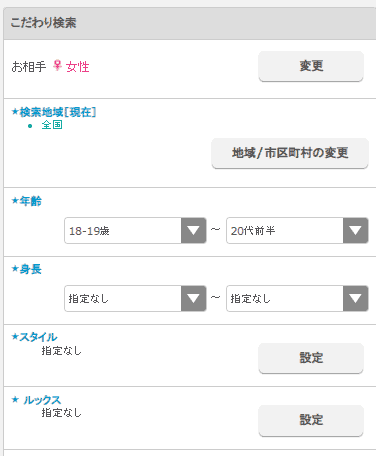376x456 pixels.
Task: Click the ★身長 section label
Action: point(27,269)
